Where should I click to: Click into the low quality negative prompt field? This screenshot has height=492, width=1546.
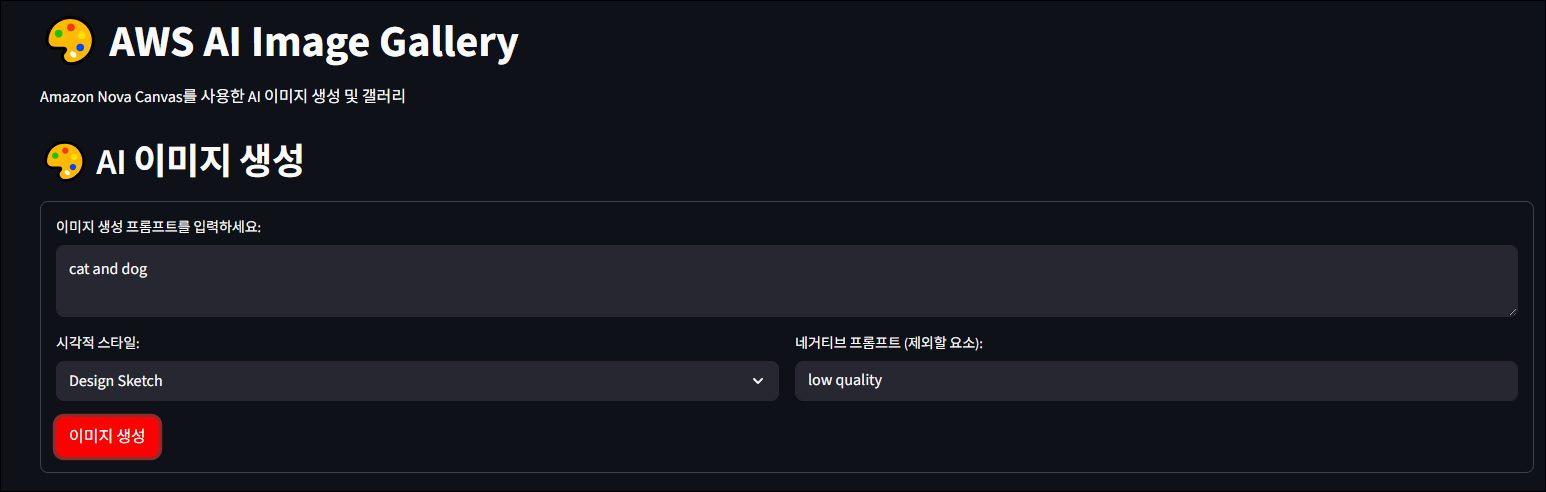(x=1156, y=381)
